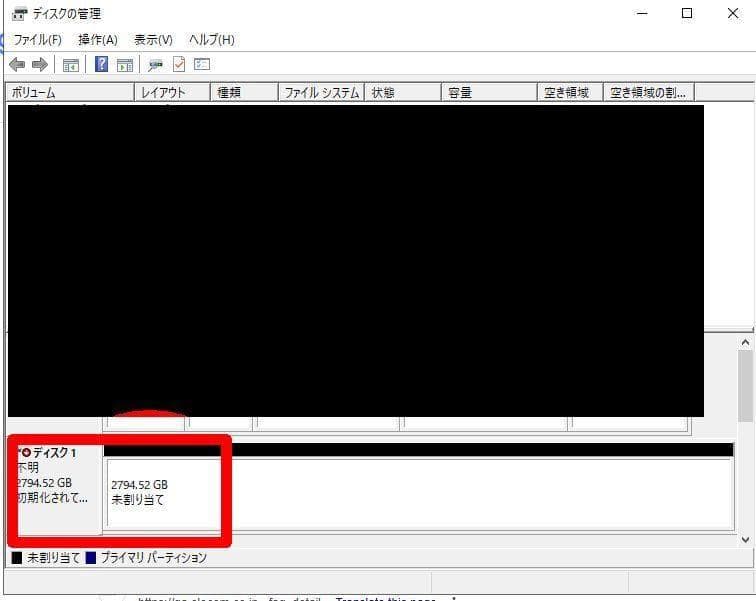
Task: Click the black 未割り当て legend swatch
Action: pos(16,558)
